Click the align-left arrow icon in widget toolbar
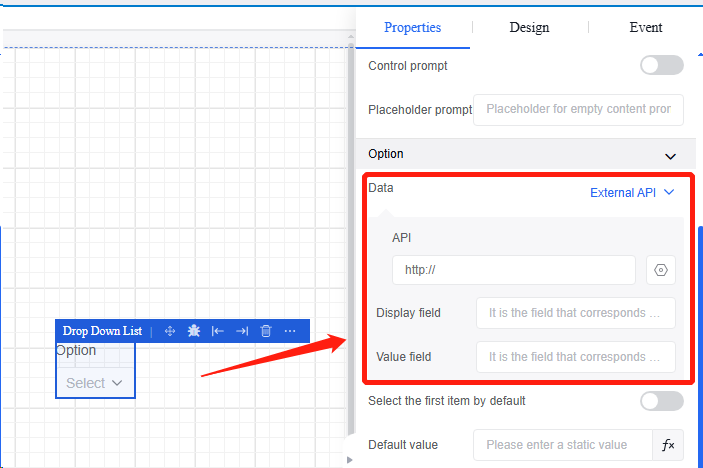Screen dimensions: 703x468 (218, 331)
